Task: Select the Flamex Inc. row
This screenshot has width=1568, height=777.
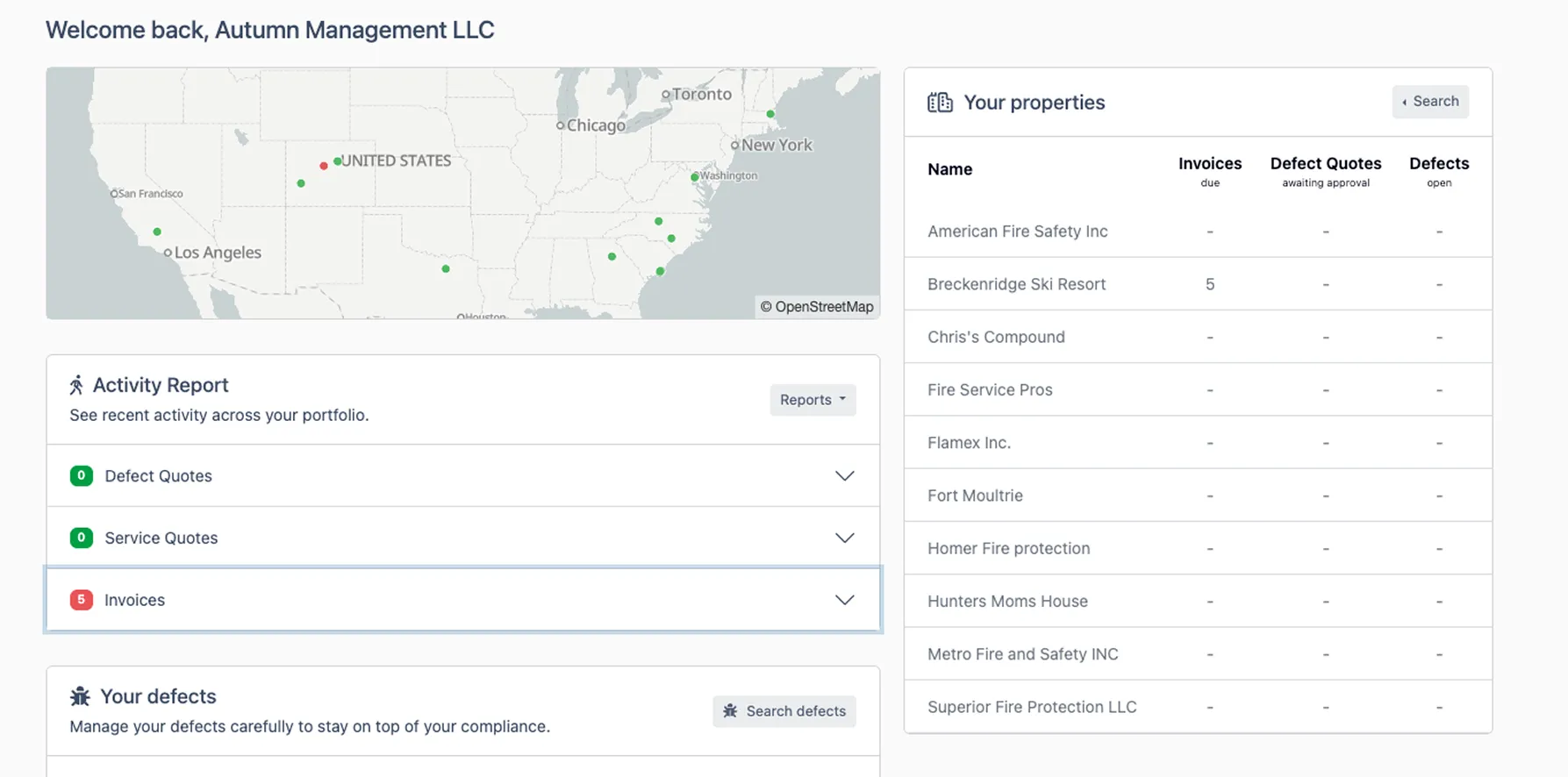Action: (1198, 442)
